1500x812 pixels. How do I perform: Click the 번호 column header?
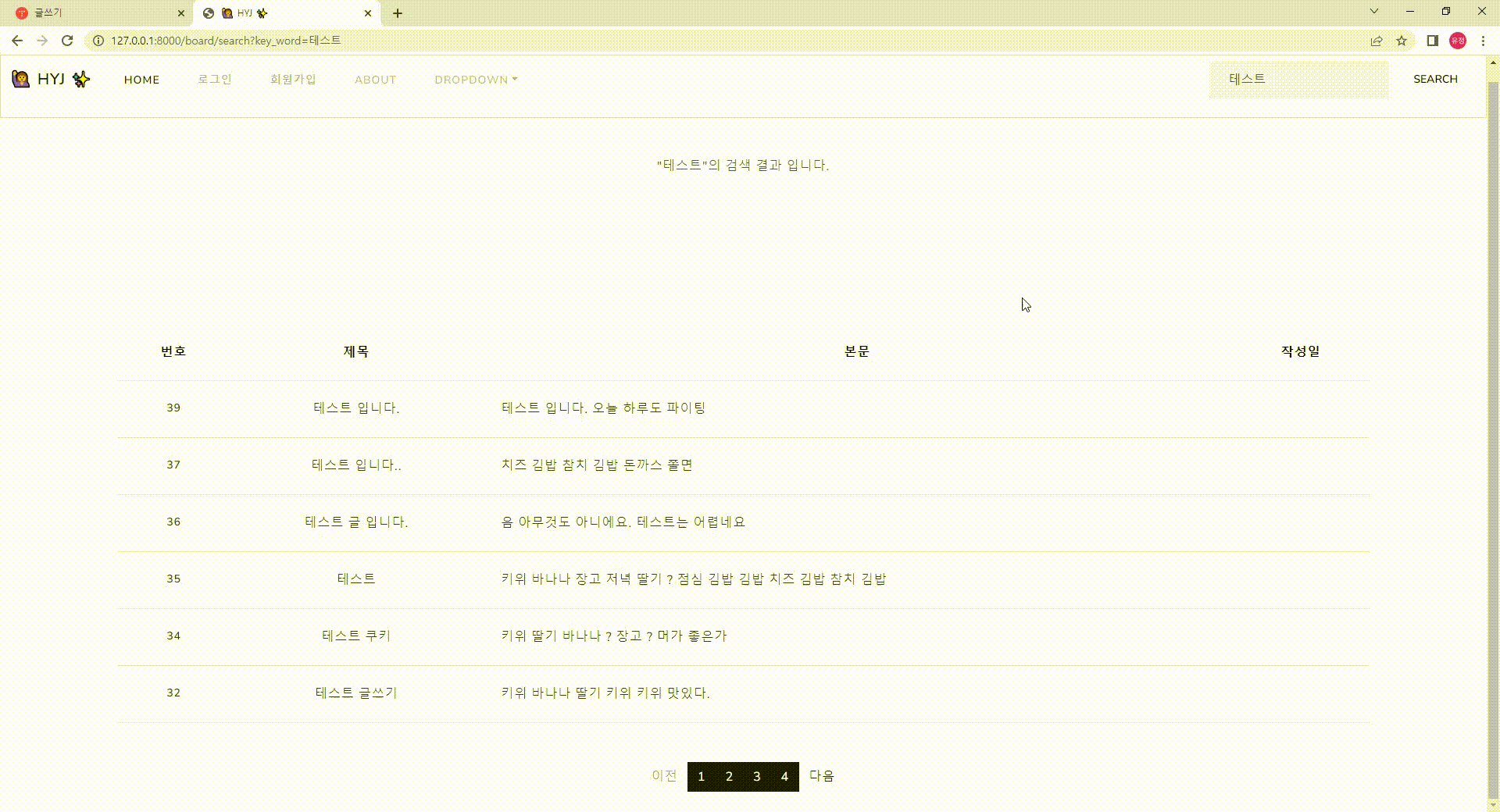(173, 351)
